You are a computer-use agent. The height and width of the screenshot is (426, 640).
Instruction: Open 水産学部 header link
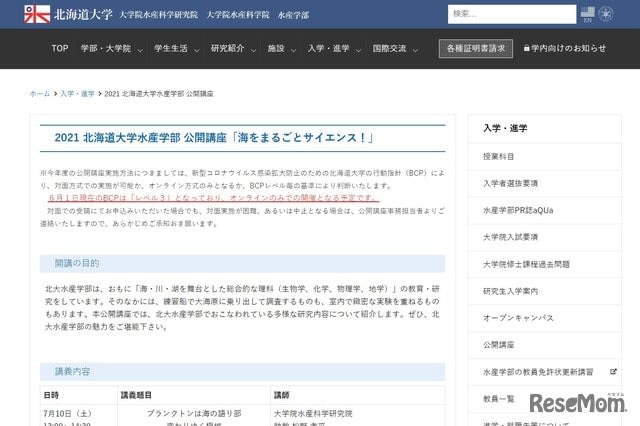(293, 15)
